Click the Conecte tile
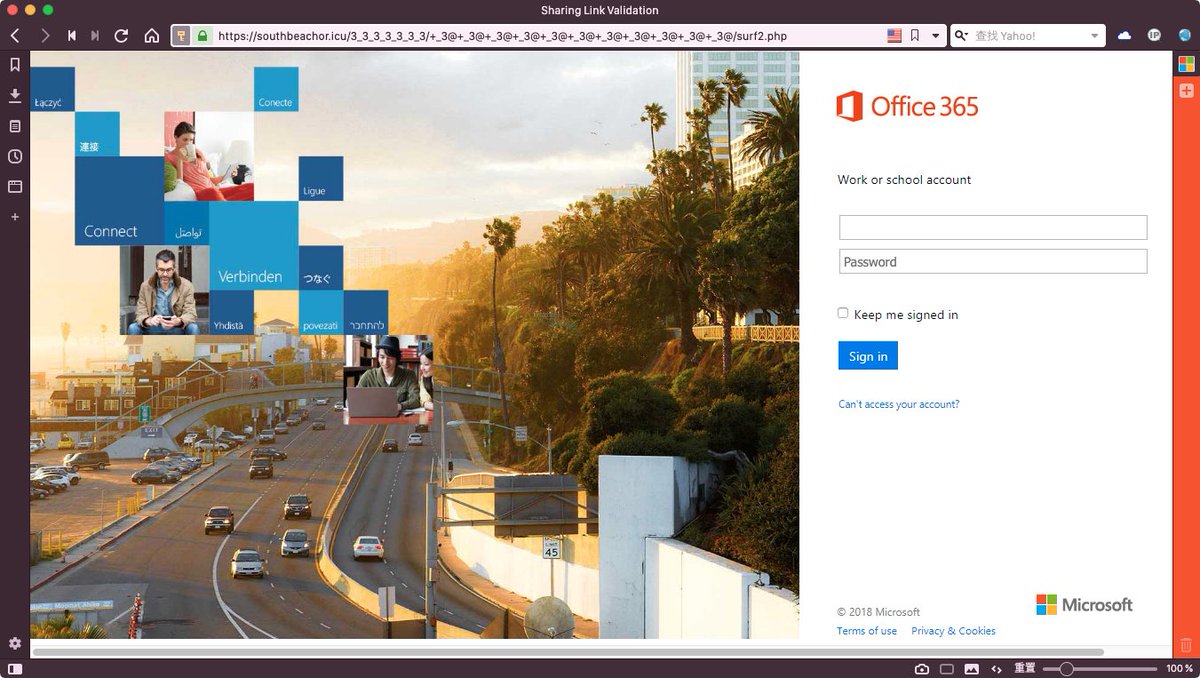The width and height of the screenshot is (1200, 678). click(x=276, y=89)
